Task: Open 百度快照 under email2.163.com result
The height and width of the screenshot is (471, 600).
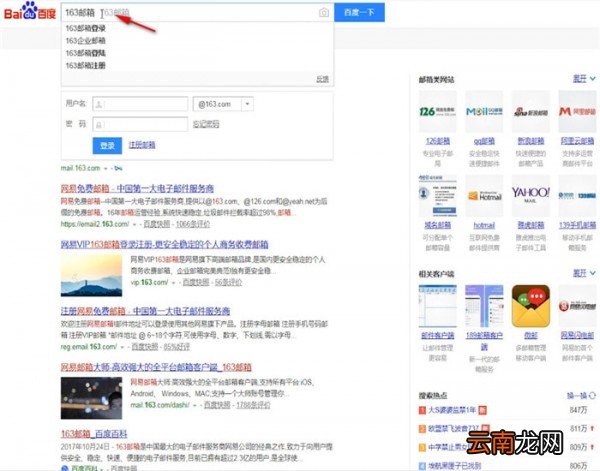Action: pyautogui.click(x=157, y=224)
